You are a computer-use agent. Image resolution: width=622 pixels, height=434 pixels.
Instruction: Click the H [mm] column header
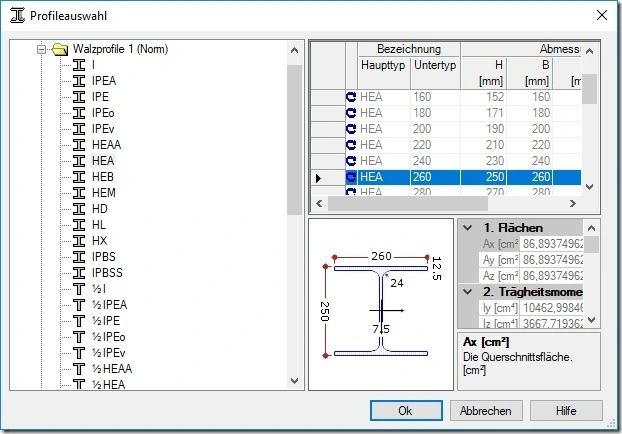pos(484,73)
